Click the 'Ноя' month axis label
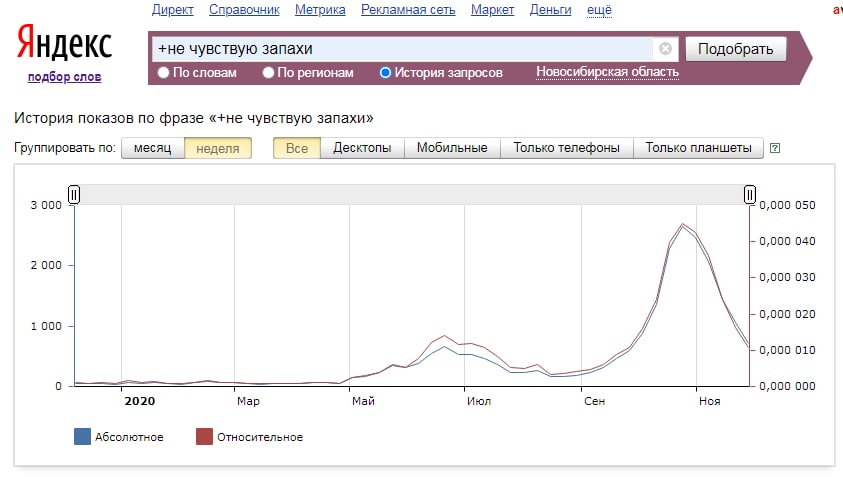843x477 pixels. click(x=710, y=401)
